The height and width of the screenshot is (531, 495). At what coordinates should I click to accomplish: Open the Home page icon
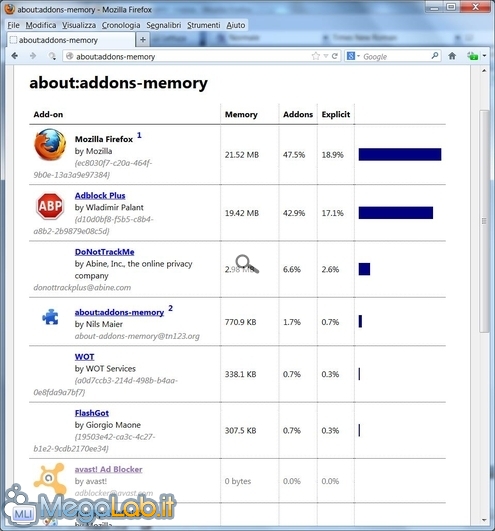pyautogui.click(x=452, y=56)
